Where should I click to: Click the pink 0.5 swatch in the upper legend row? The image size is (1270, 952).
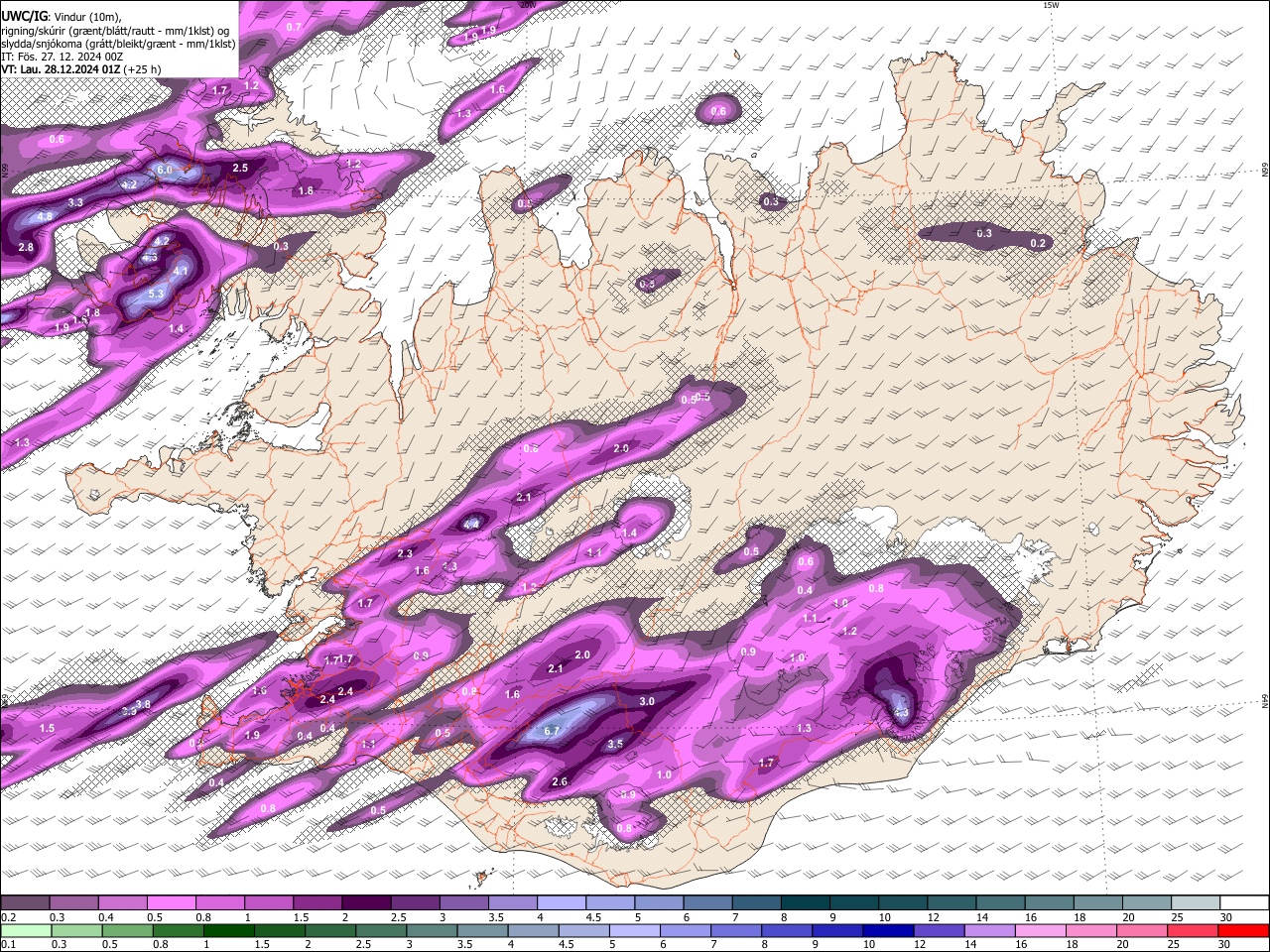tap(171, 903)
